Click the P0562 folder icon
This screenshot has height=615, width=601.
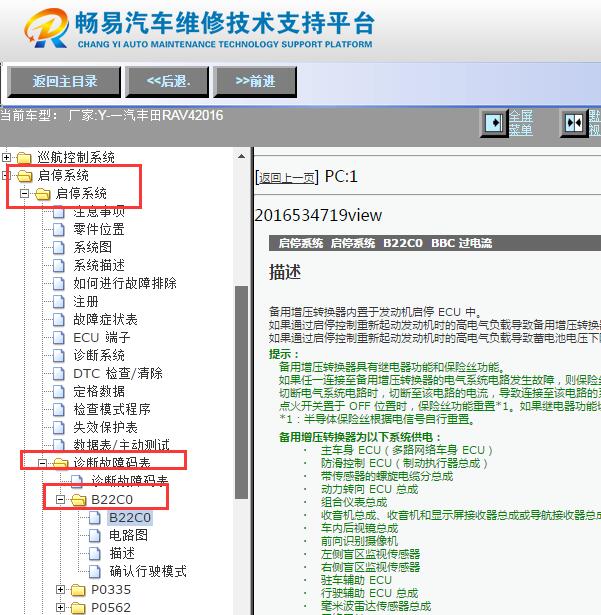pos(78,608)
